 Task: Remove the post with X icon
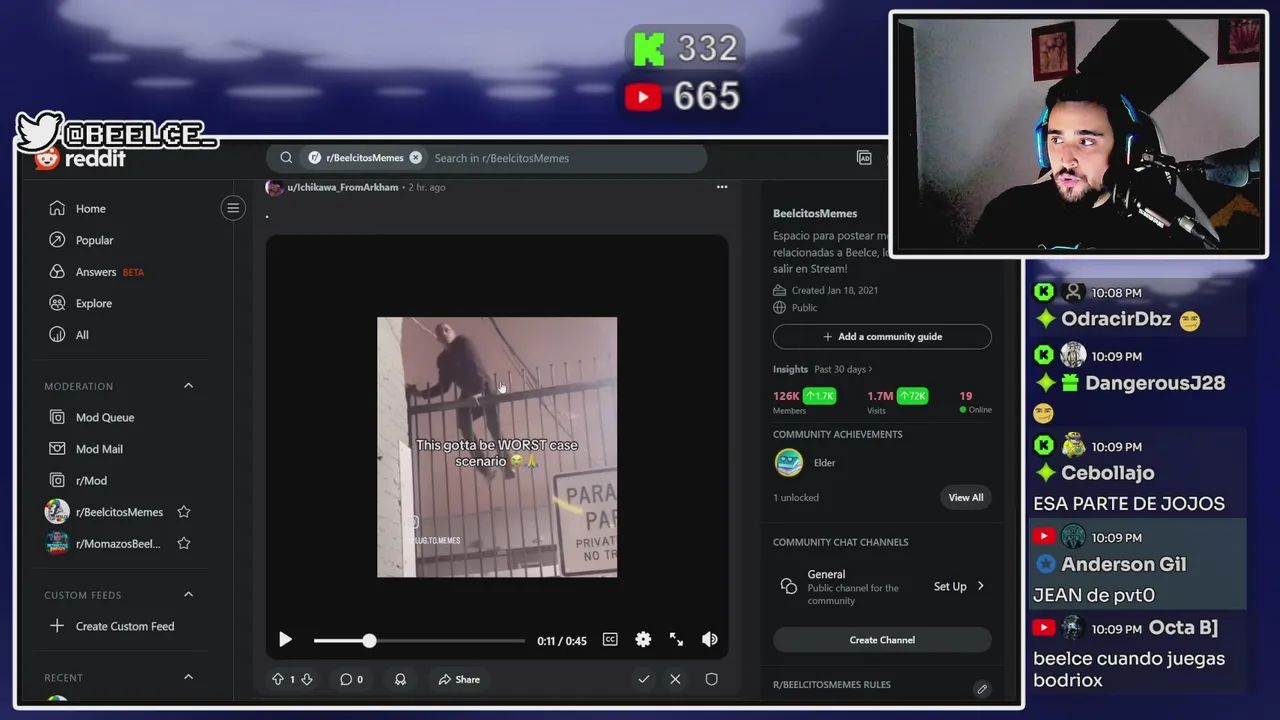(x=675, y=679)
